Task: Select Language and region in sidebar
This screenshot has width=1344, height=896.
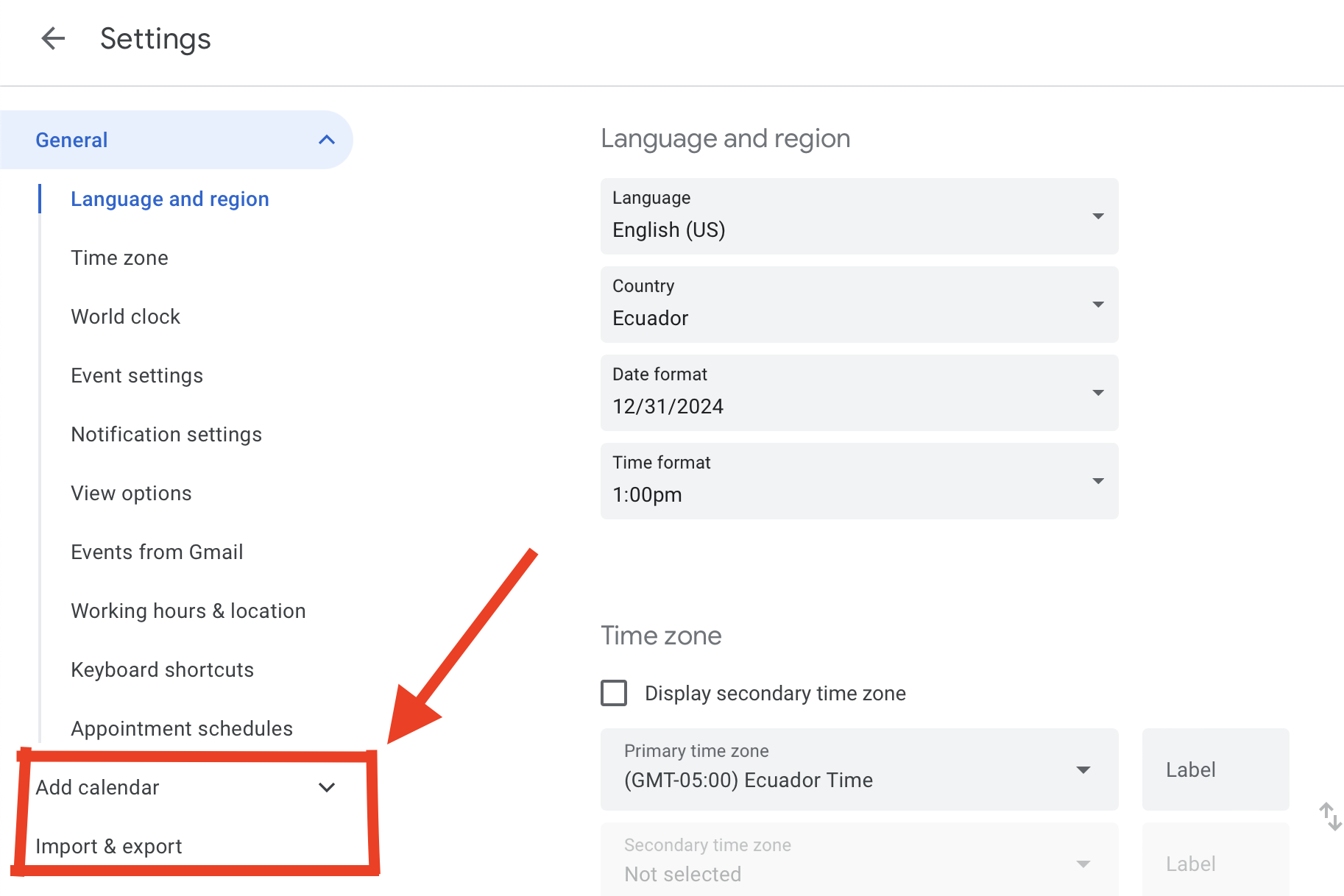Action: click(x=170, y=199)
